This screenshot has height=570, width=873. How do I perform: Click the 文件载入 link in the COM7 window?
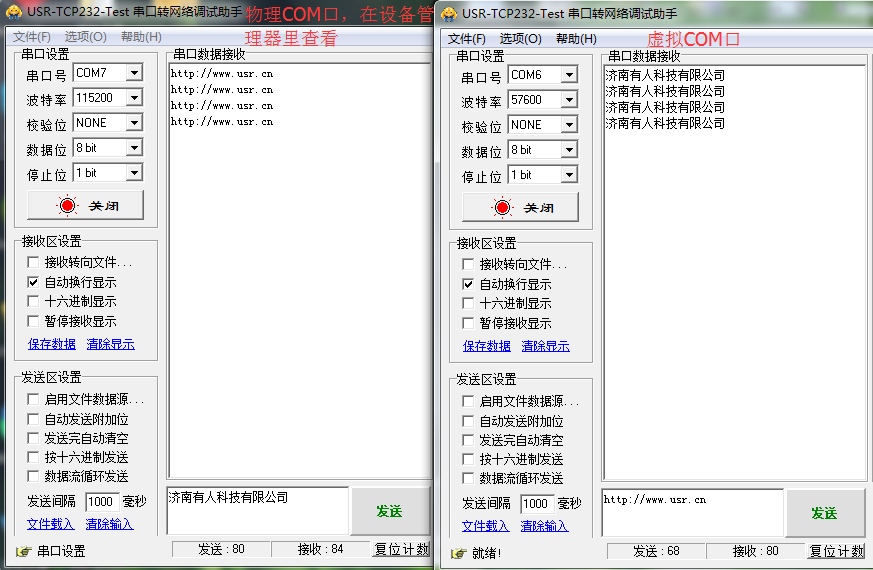coord(50,524)
